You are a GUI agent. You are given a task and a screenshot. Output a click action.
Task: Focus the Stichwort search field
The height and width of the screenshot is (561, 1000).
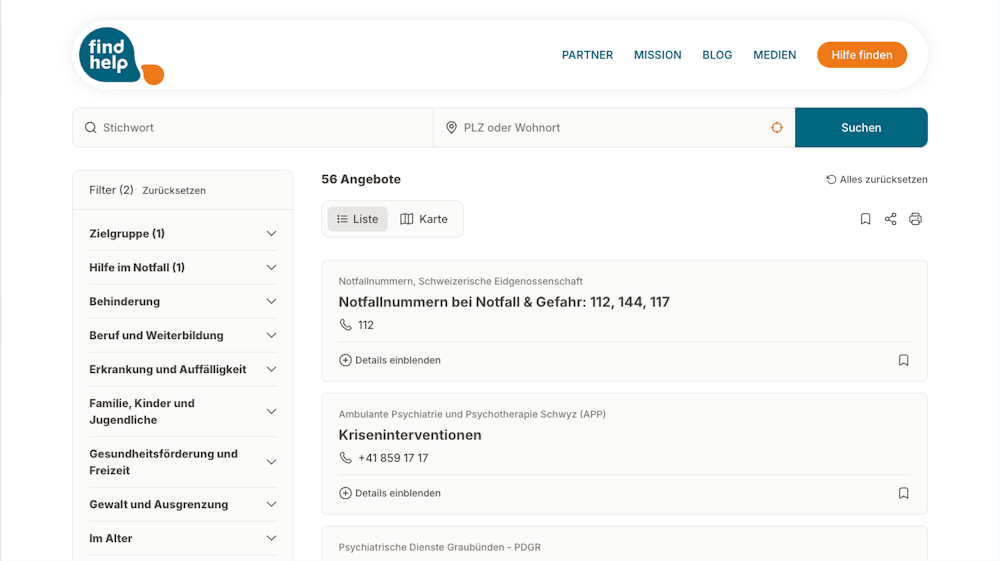coord(253,128)
